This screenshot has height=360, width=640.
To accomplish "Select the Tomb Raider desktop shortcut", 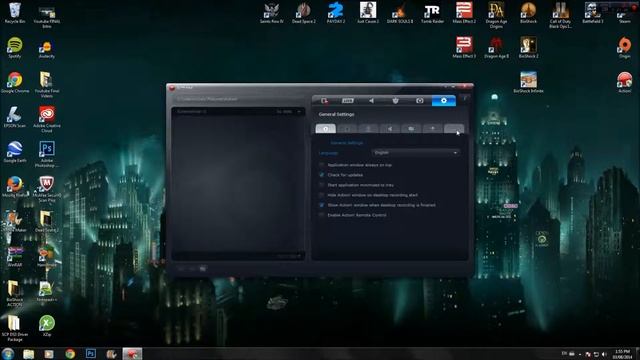I will click(432, 13).
